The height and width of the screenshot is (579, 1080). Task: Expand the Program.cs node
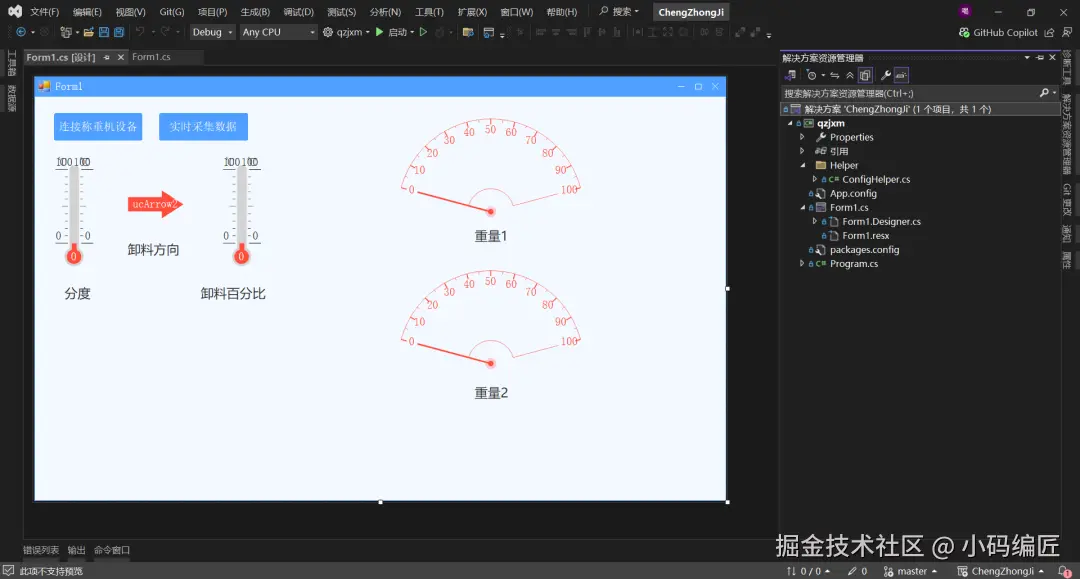802,263
